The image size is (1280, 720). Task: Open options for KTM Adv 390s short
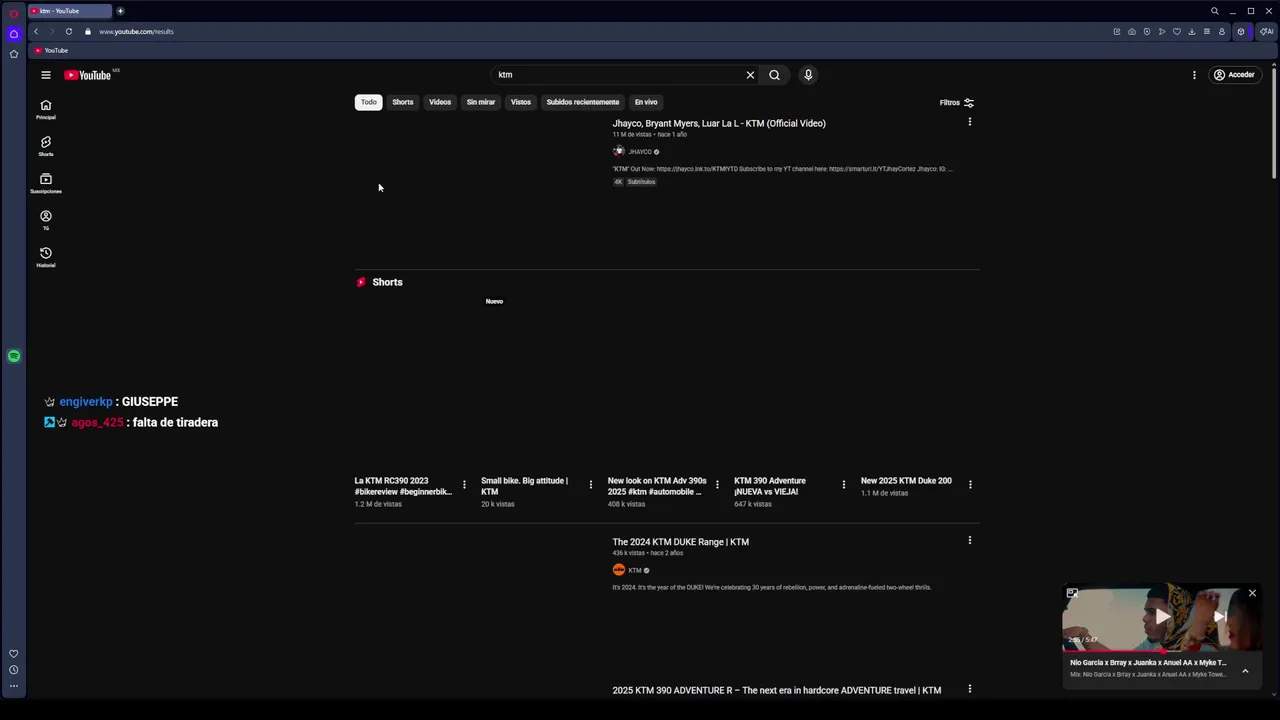(x=717, y=485)
